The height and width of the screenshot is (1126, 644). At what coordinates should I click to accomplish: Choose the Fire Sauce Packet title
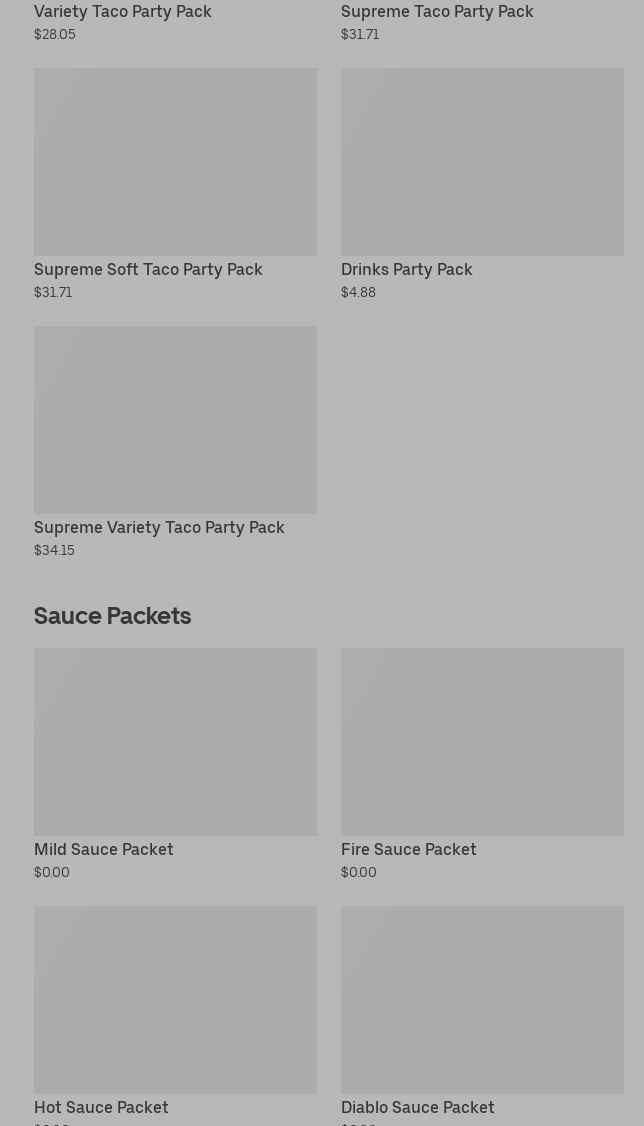(408, 850)
